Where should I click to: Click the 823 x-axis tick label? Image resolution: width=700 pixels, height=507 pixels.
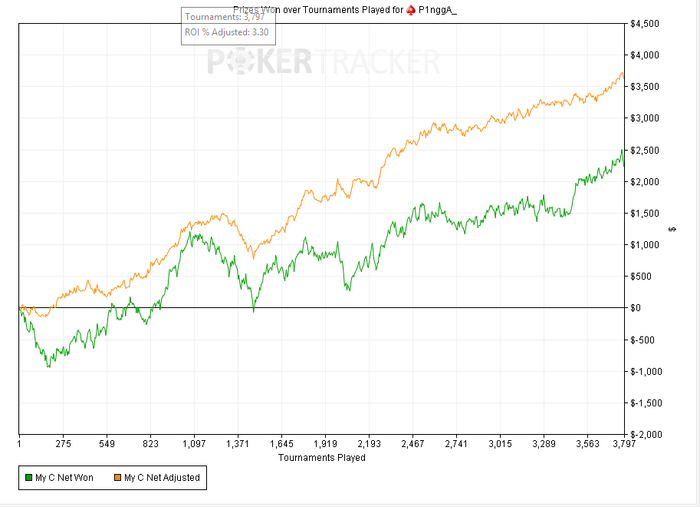(x=150, y=444)
